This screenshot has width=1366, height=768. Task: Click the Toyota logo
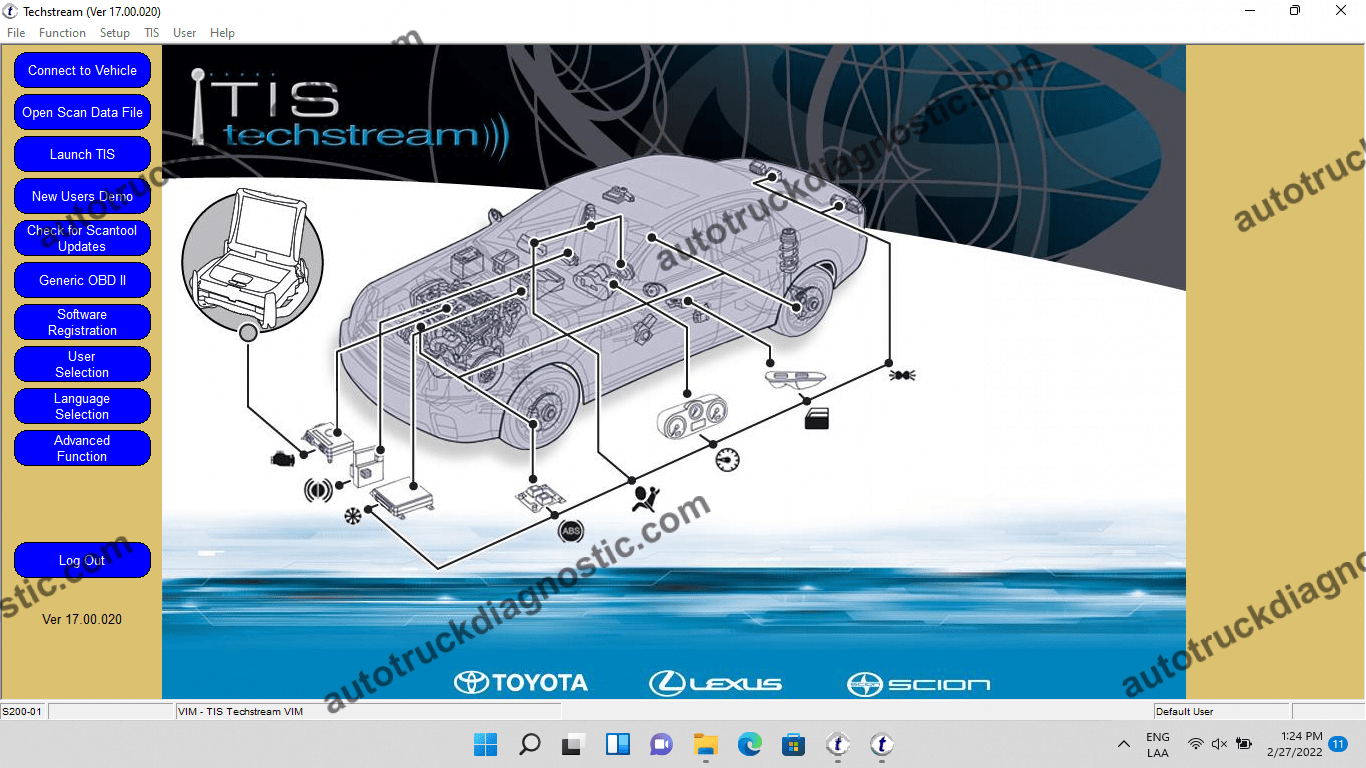tap(521, 683)
